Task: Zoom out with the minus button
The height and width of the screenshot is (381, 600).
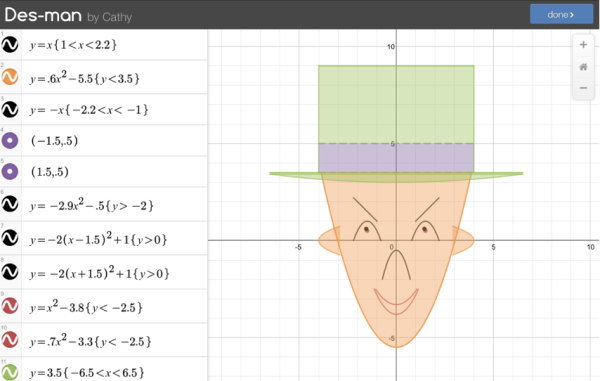Action: (583, 88)
